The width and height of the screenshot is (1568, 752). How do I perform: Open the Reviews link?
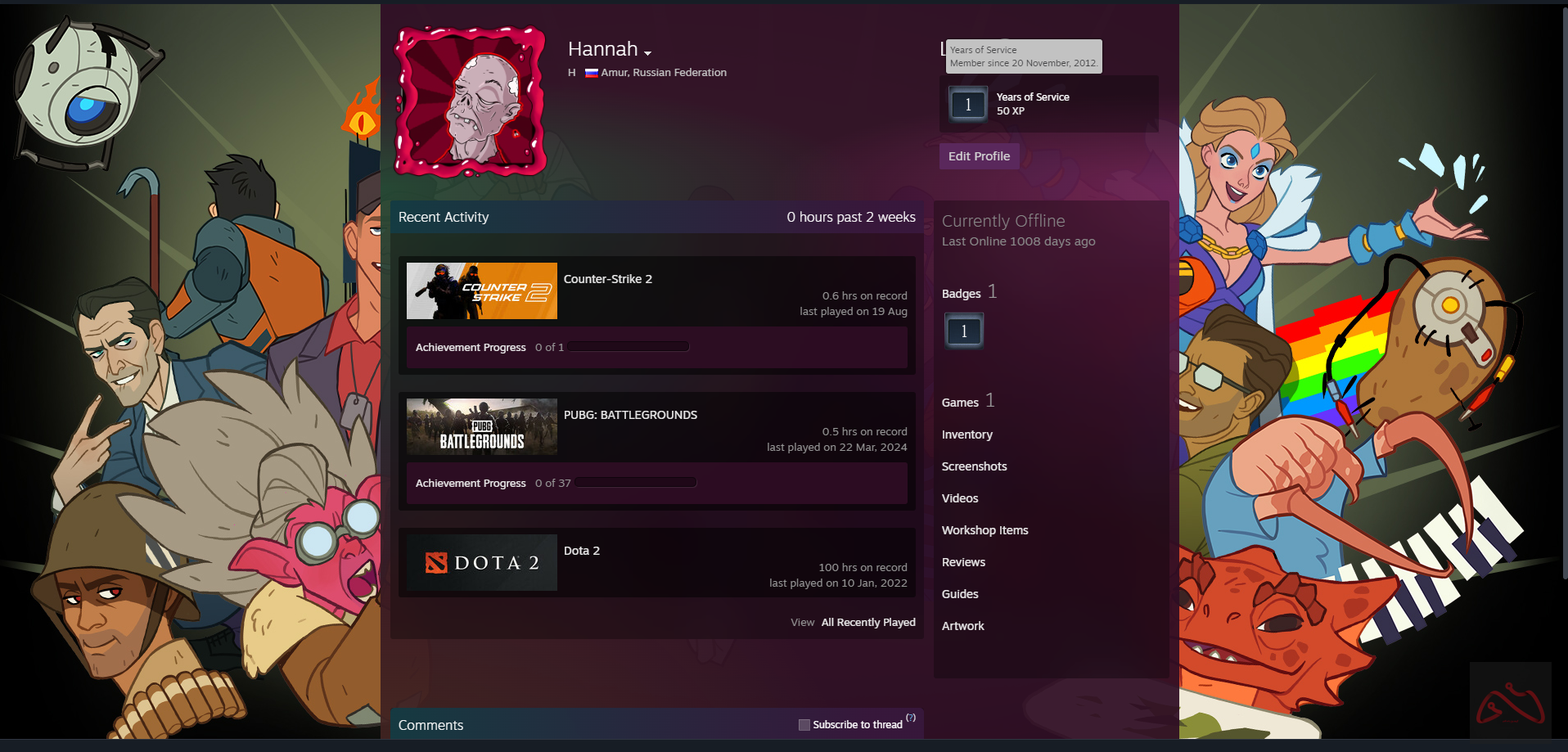pos(963,562)
